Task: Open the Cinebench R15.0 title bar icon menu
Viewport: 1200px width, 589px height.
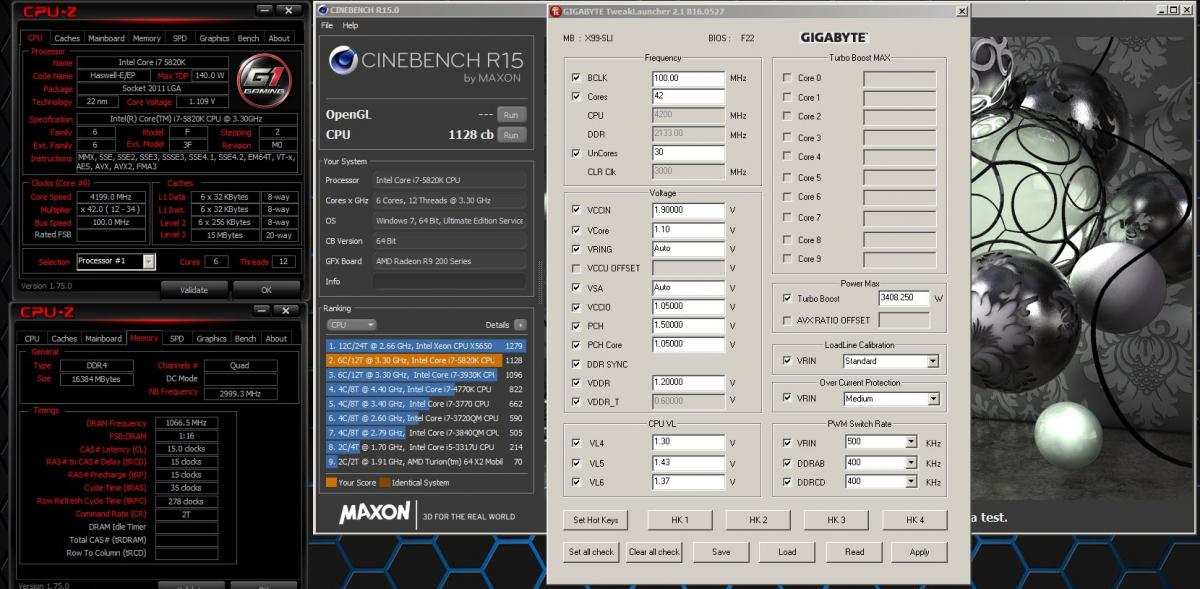Action: pos(321,10)
